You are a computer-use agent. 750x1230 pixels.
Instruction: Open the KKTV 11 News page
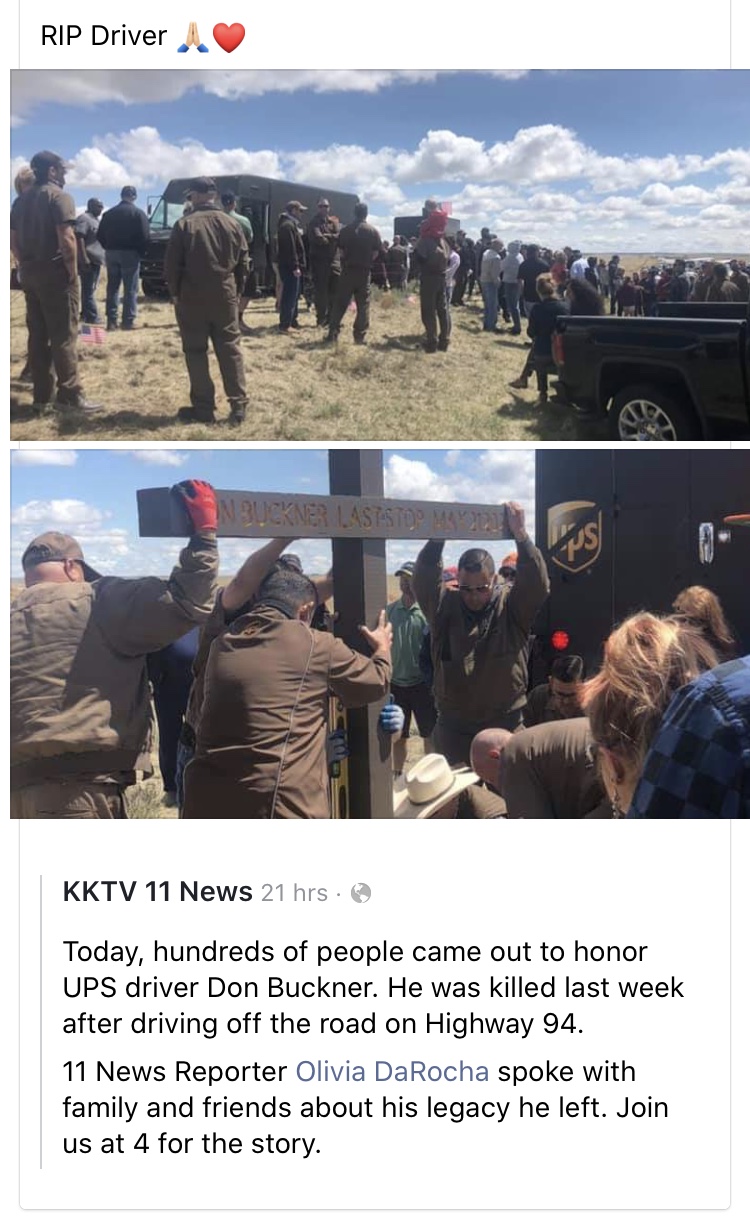(157, 892)
